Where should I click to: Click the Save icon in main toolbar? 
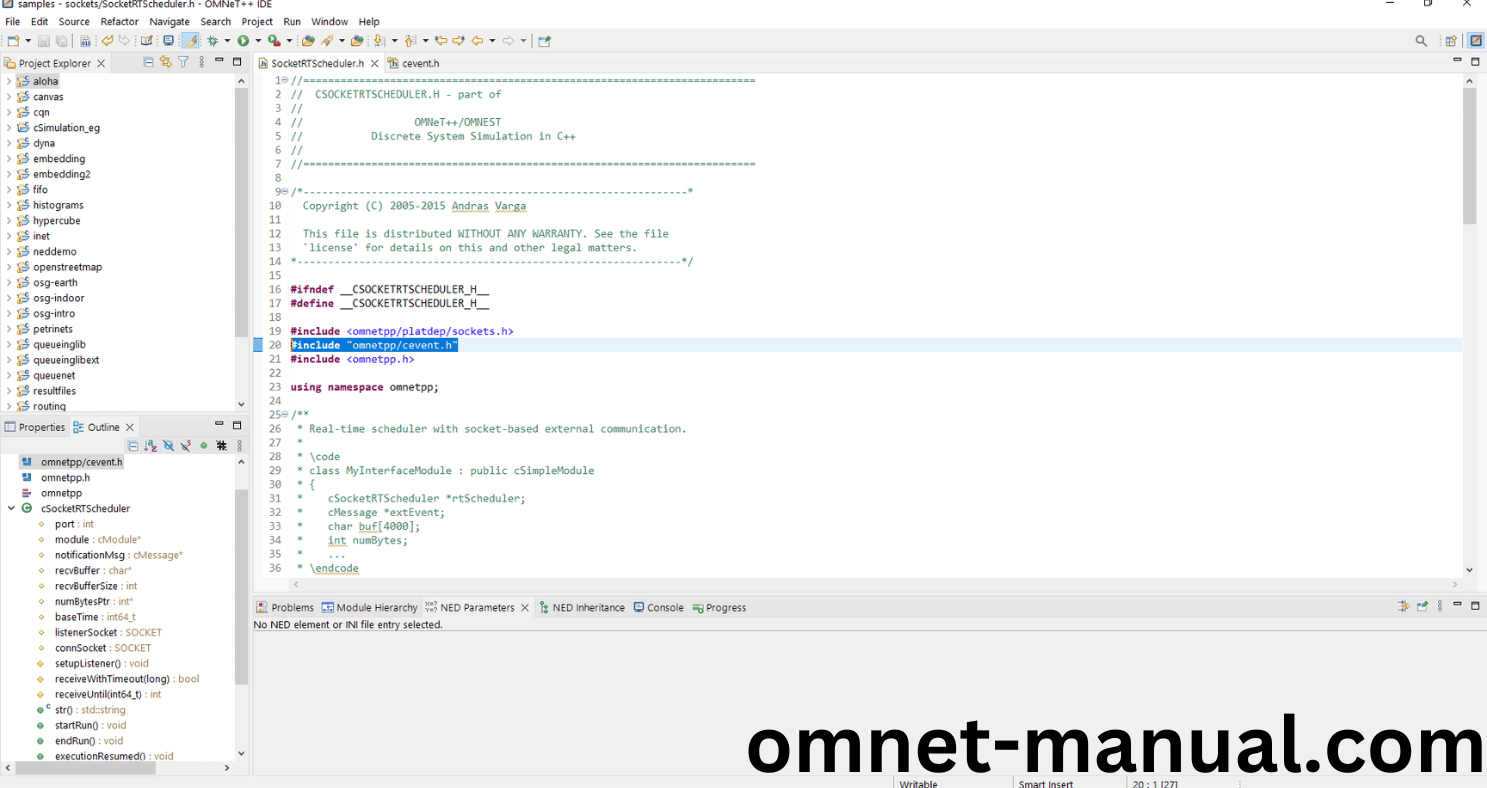(44, 41)
